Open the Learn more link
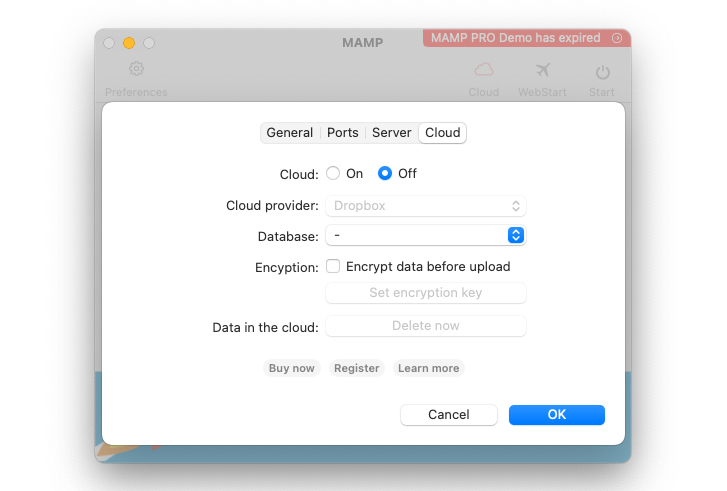 (x=429, y=368)
